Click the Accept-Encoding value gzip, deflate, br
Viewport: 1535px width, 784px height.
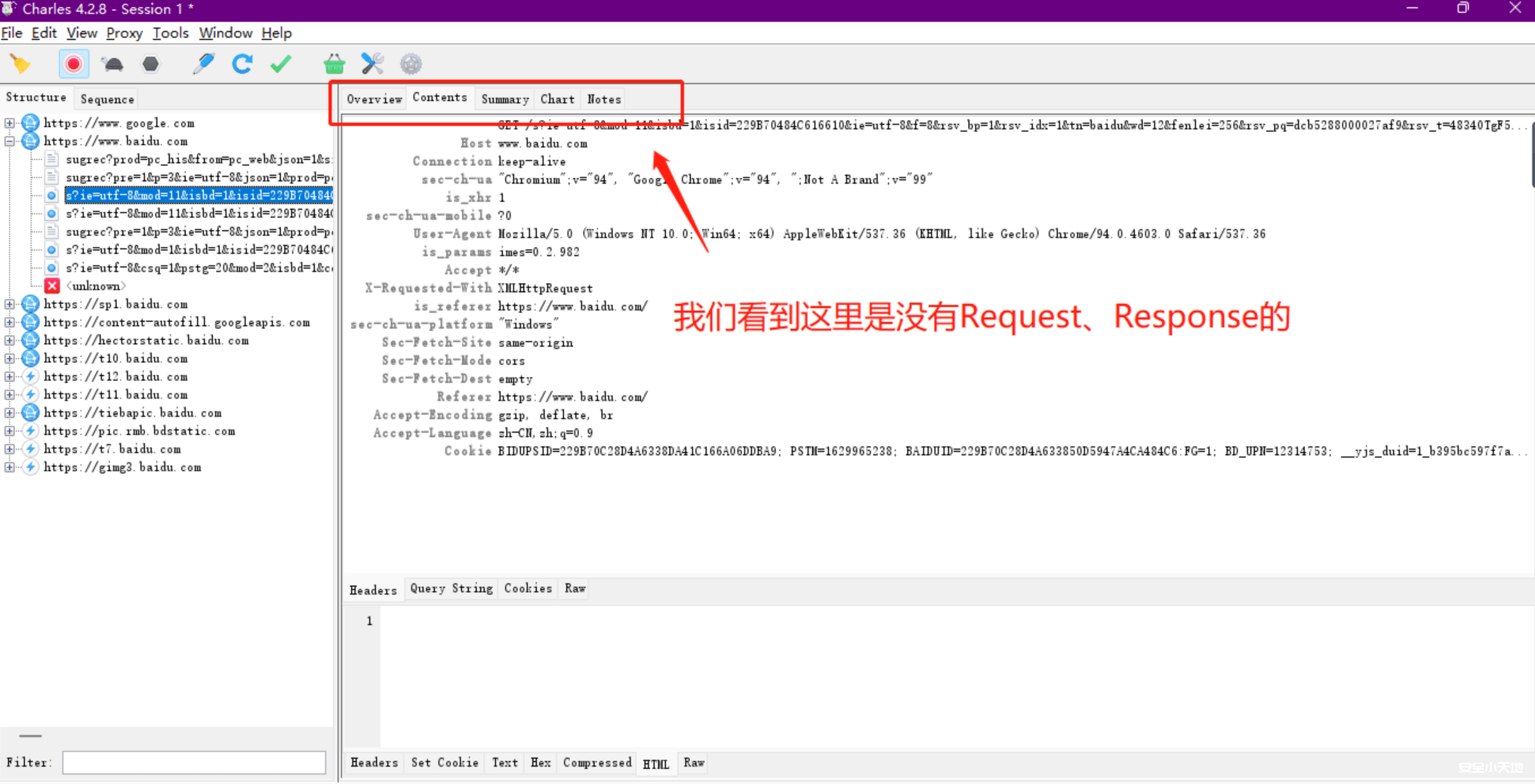556,415
